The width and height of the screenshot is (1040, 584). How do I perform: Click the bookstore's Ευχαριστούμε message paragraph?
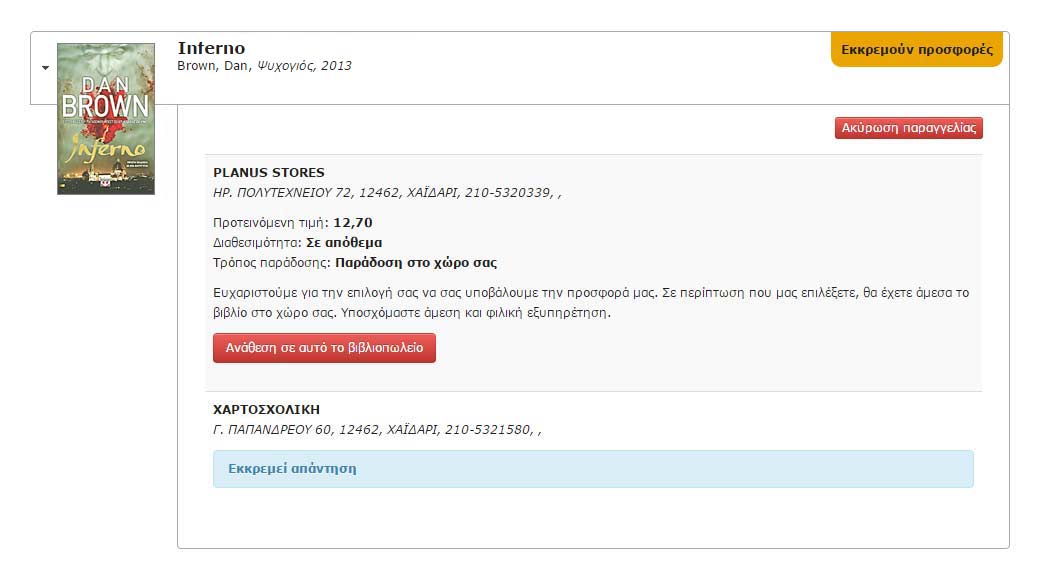point(590,302)
